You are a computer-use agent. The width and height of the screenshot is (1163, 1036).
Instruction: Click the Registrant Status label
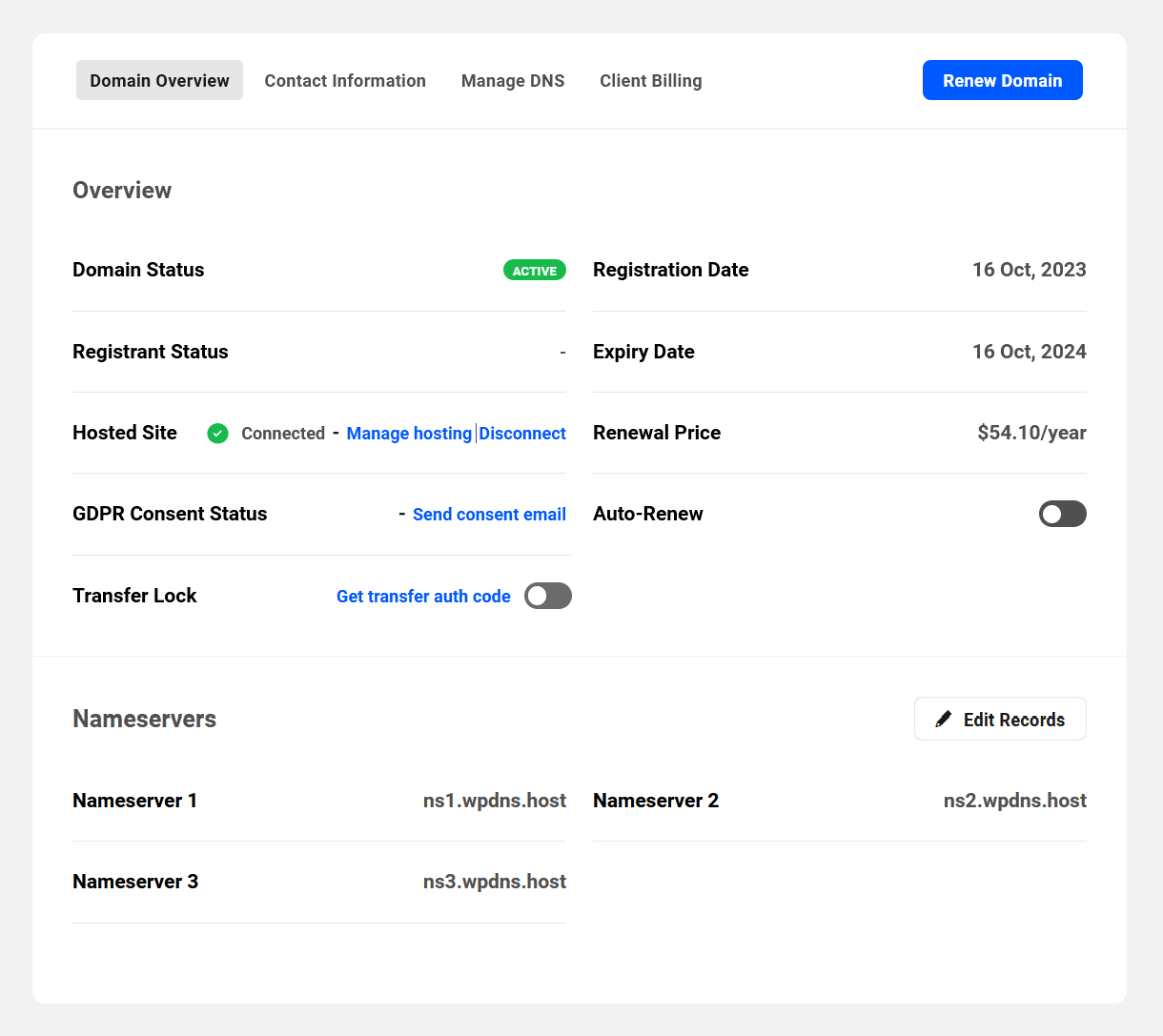[x=151, y=352]
